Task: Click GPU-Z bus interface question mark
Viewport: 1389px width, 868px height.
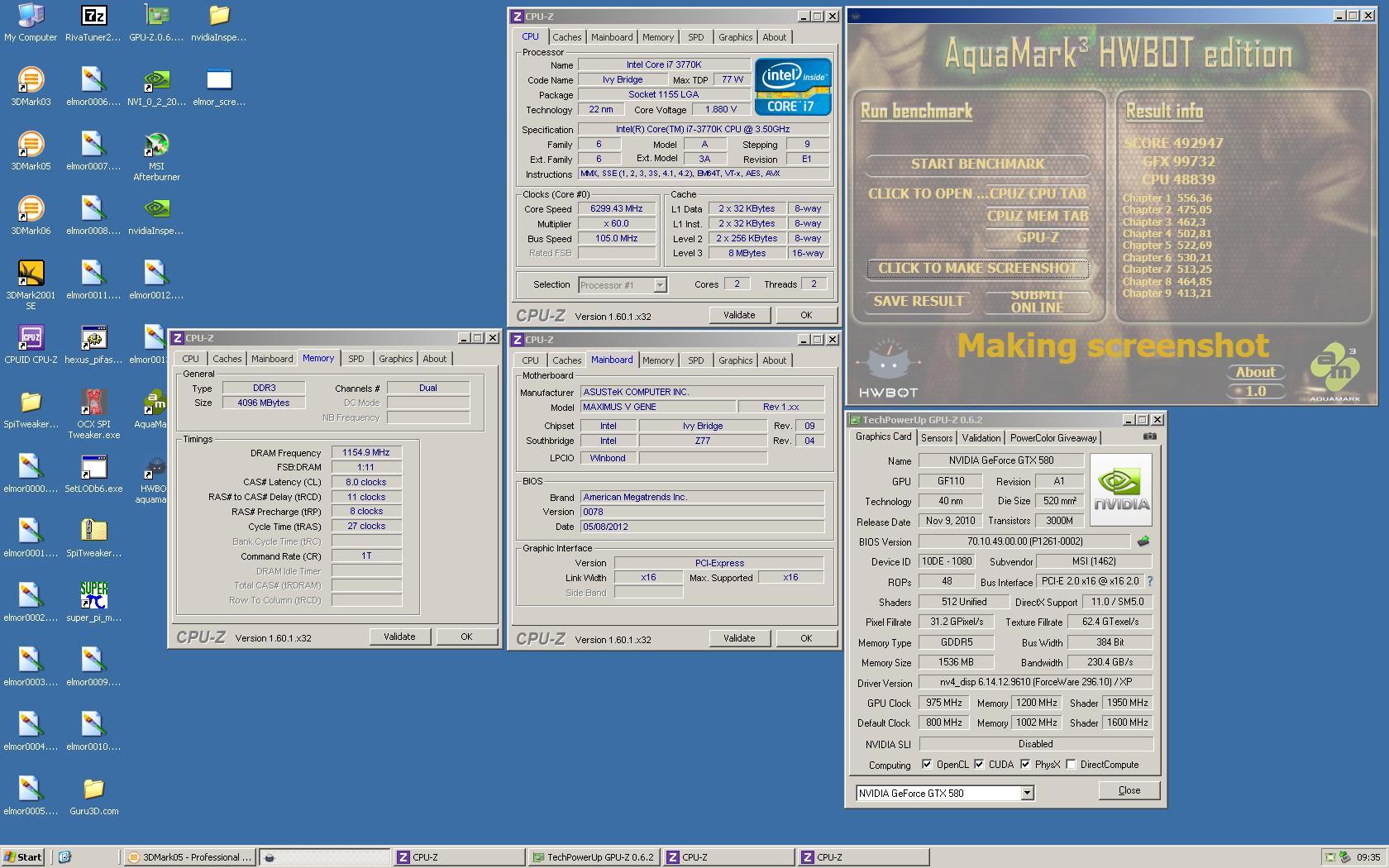Action: point(1149,581)
